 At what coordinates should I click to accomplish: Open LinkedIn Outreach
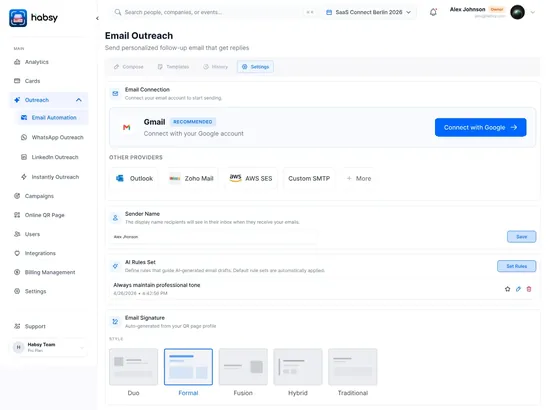(x=51, y=157)
